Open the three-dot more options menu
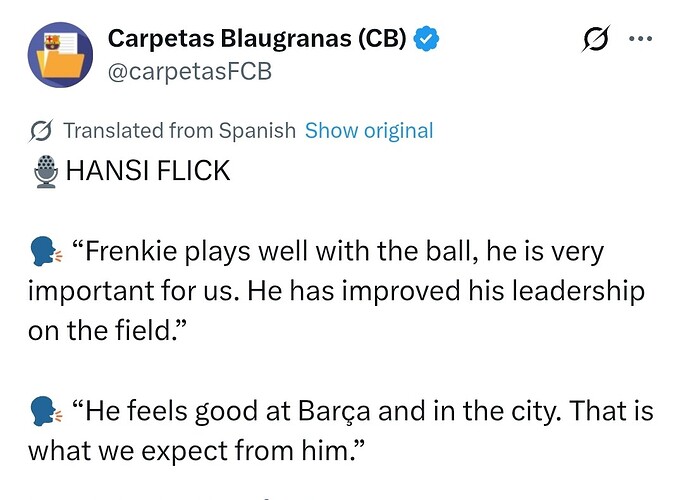682x500 pixels. point(640,39)
